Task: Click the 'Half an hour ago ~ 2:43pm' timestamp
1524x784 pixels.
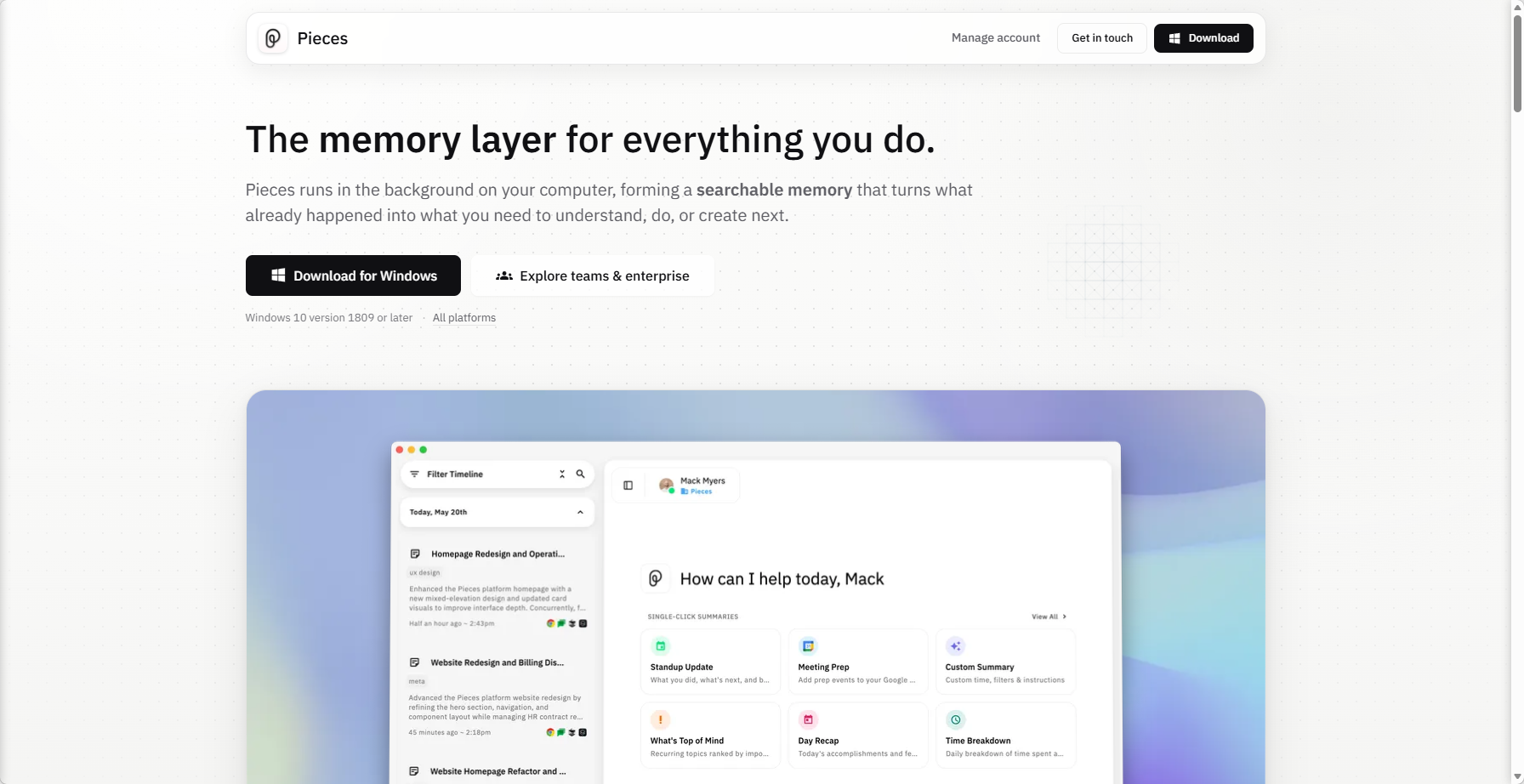Action: [452, 624]
